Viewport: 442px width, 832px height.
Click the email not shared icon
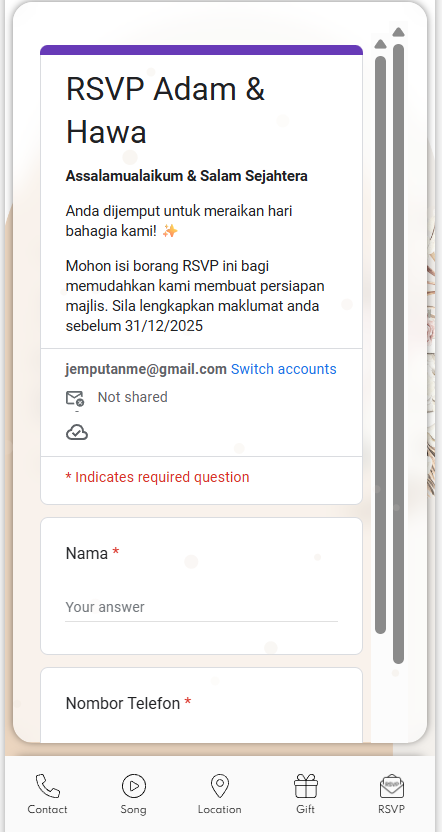click(x=75, y=398)
